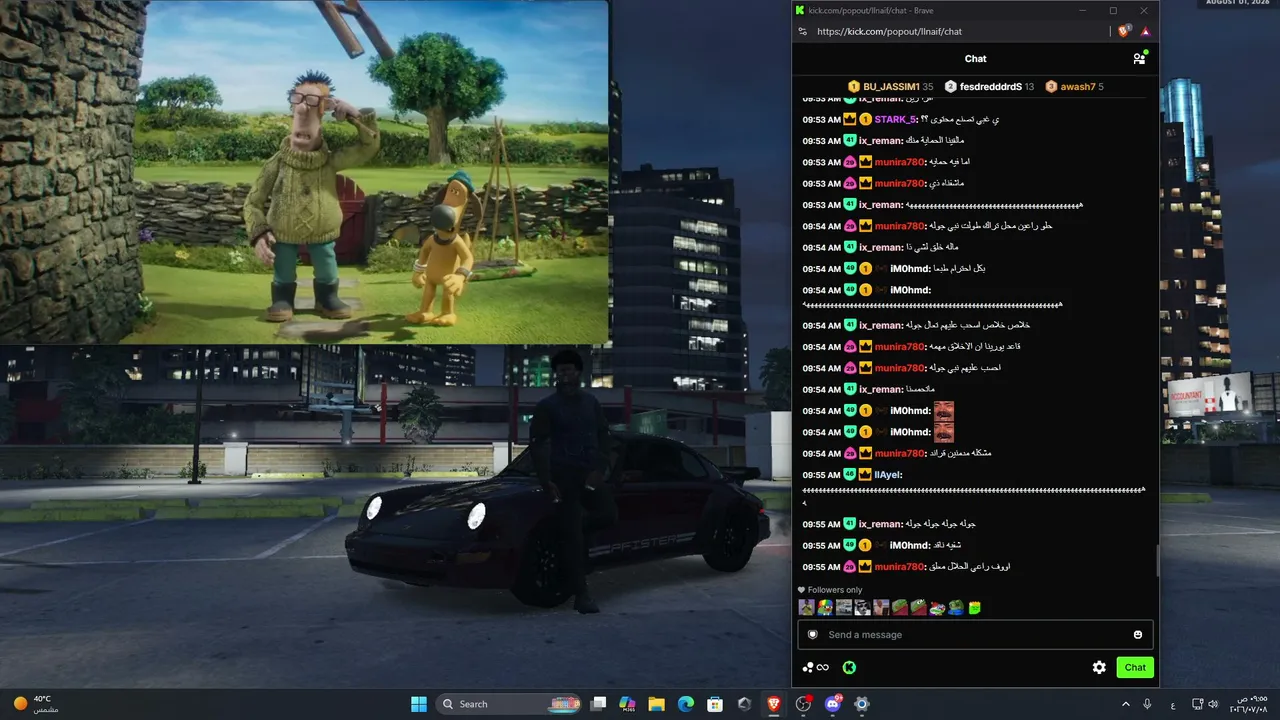Open Task View on the taskbar
Viewport: 1280px width, 720px height.
pos(598,704)
